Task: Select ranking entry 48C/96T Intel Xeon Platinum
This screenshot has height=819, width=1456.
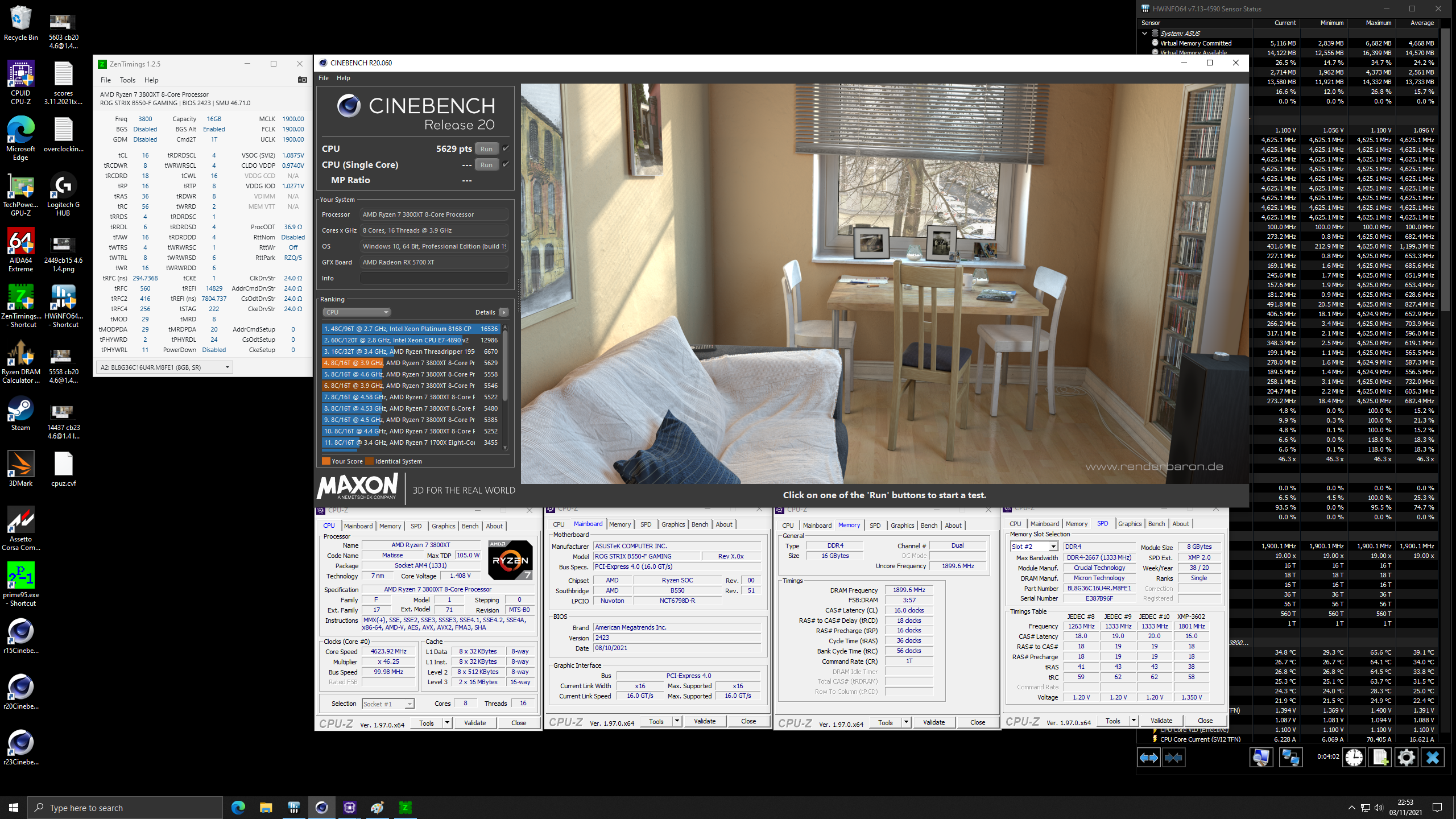Action: click(x=409, y=329)
